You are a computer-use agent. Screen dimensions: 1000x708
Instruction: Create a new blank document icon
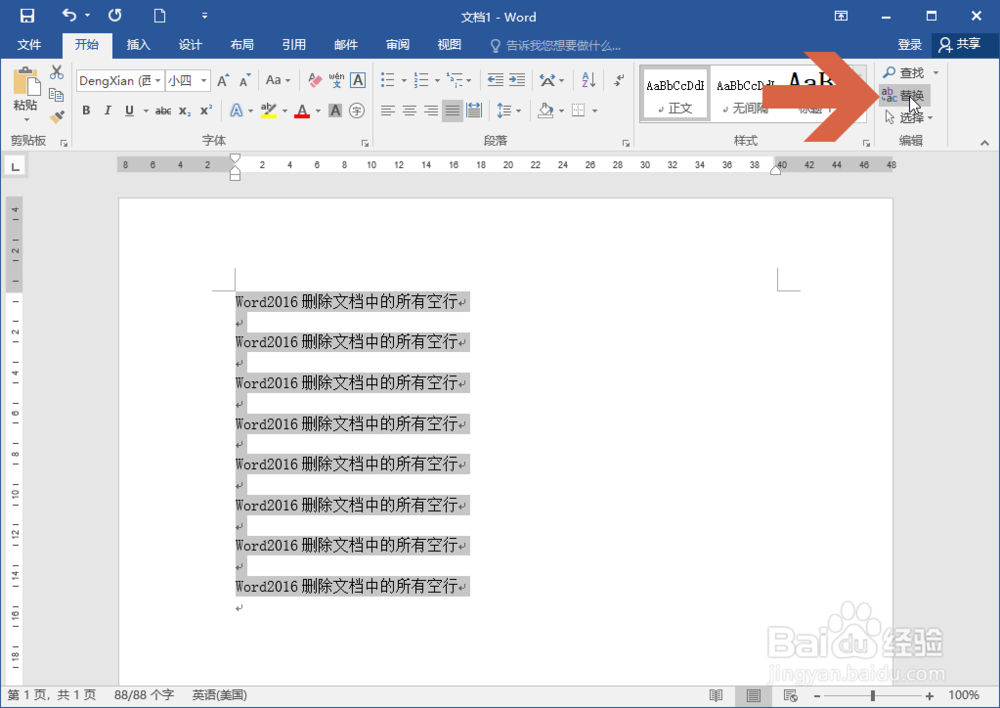pyautogui.click(x=159, y=16)
